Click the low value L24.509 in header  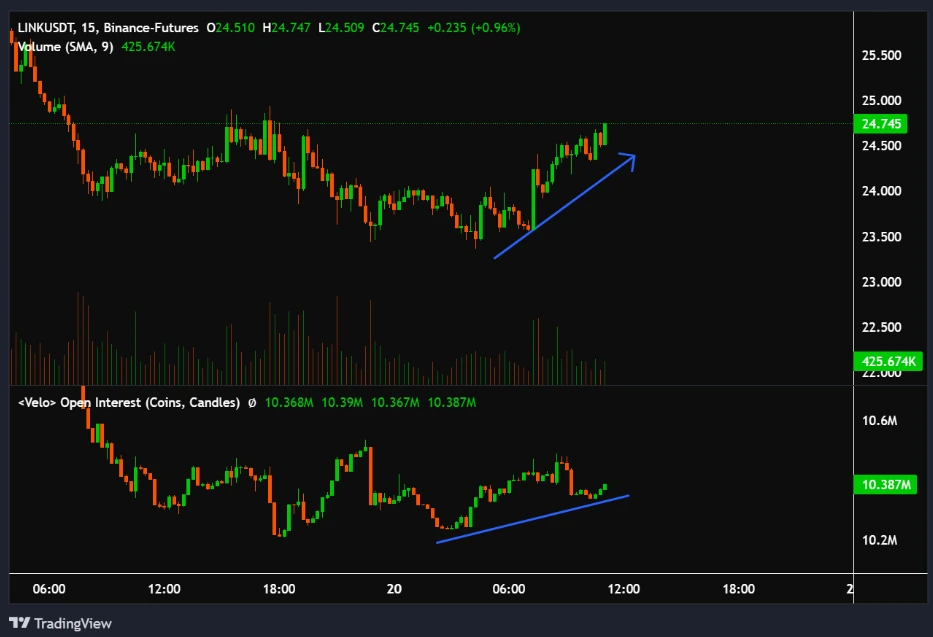click(341, 28)
